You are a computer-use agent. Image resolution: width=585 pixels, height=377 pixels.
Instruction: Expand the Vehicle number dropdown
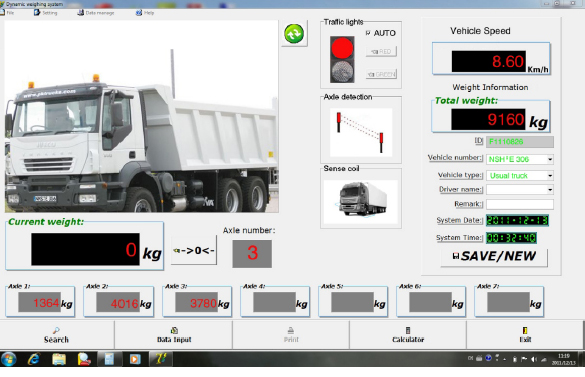tap(550, 159)
